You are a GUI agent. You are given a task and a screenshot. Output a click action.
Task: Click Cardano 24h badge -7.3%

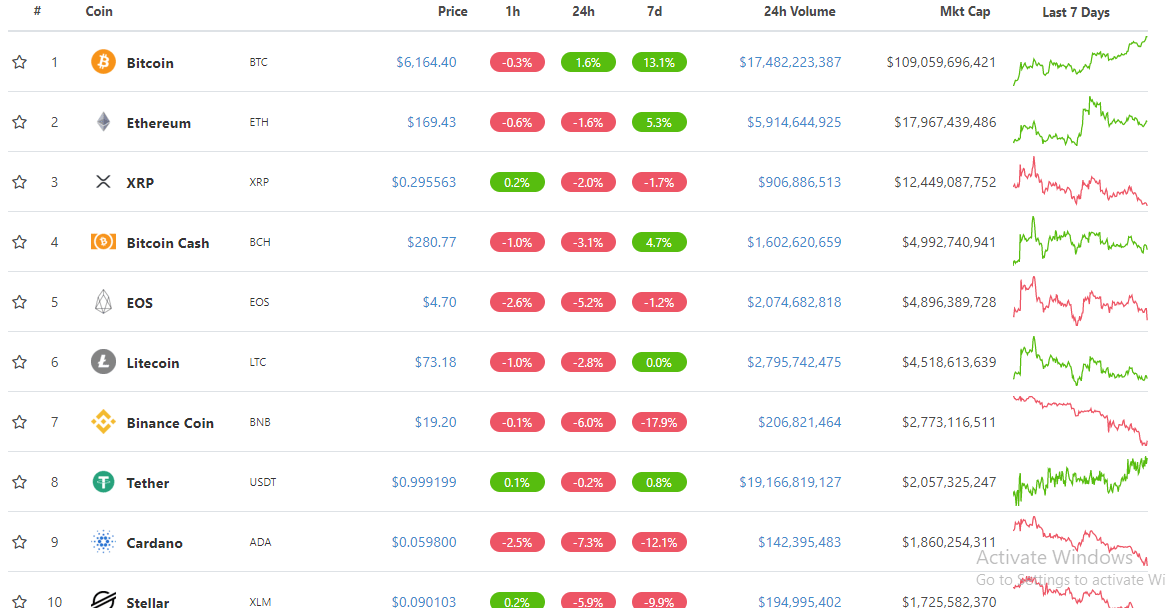tap(587, 543)
